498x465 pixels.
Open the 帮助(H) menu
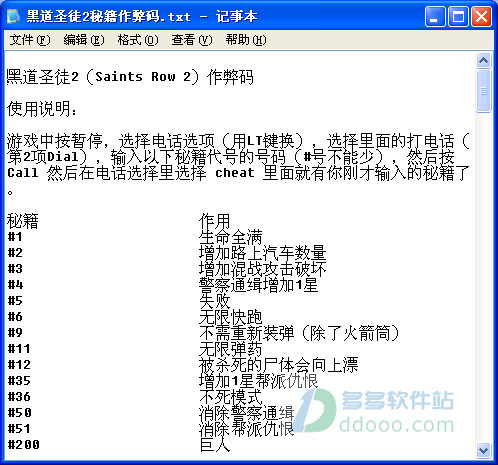(246, 40)
